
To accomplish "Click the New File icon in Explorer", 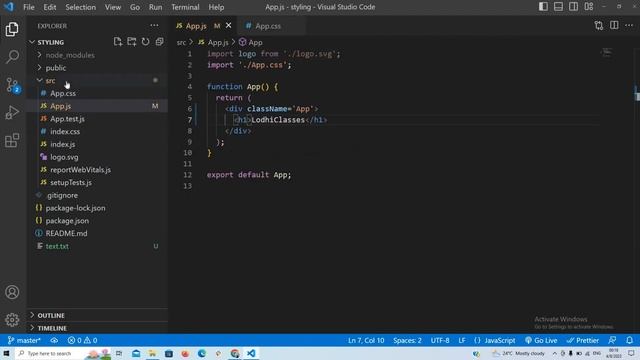I will pyautogui.click(x=118, y=42).
